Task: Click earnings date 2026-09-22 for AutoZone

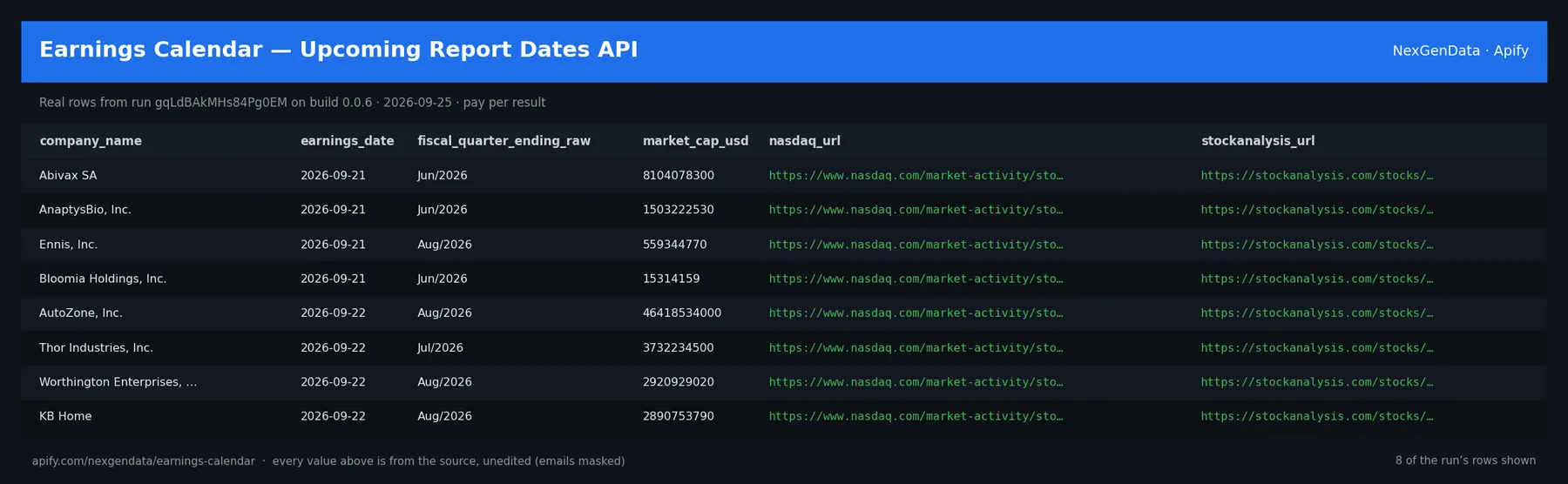Action: pyautogui.click(x=333, y=313)
